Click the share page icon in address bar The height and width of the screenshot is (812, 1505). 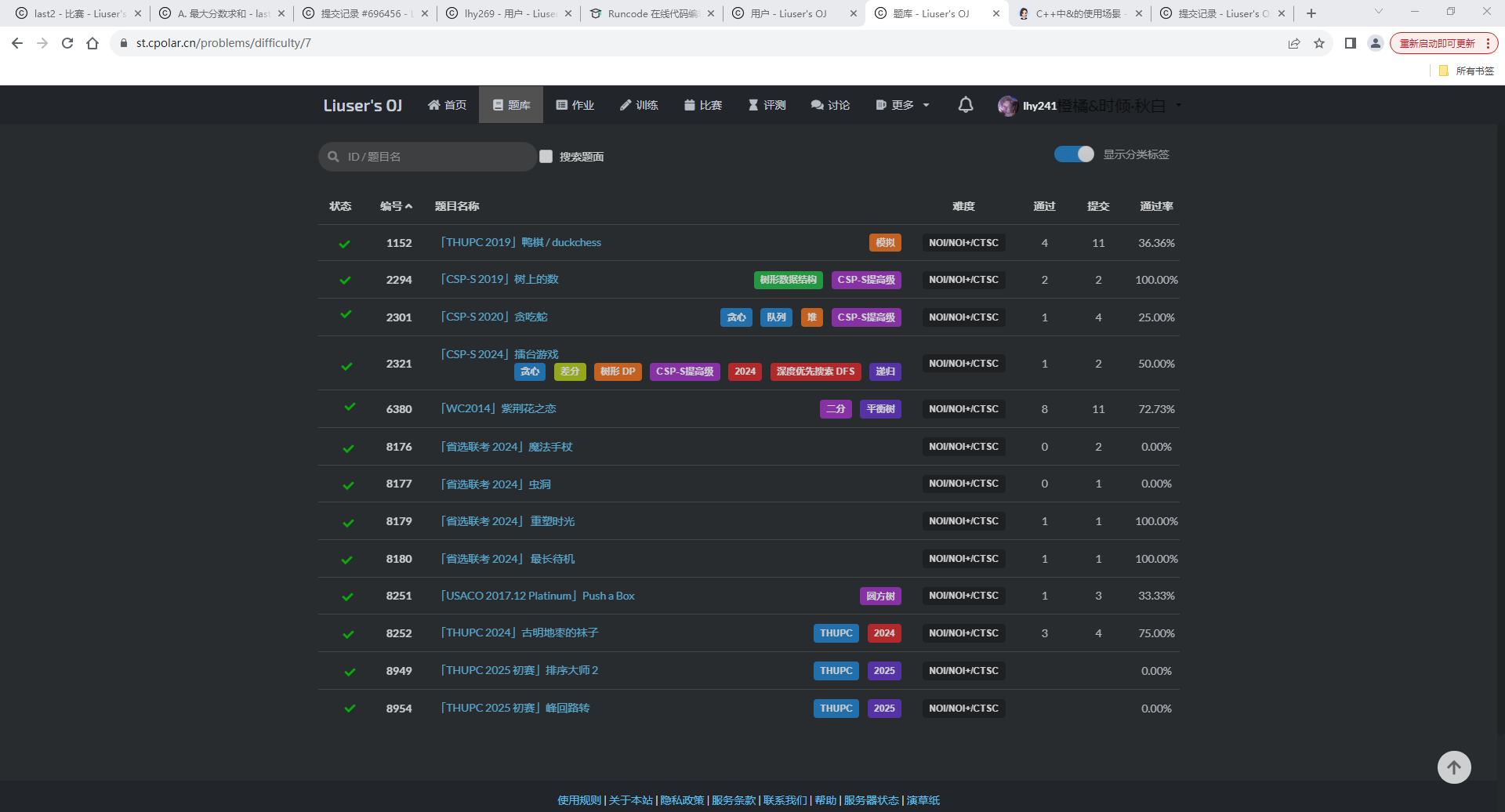(1294, 43)
